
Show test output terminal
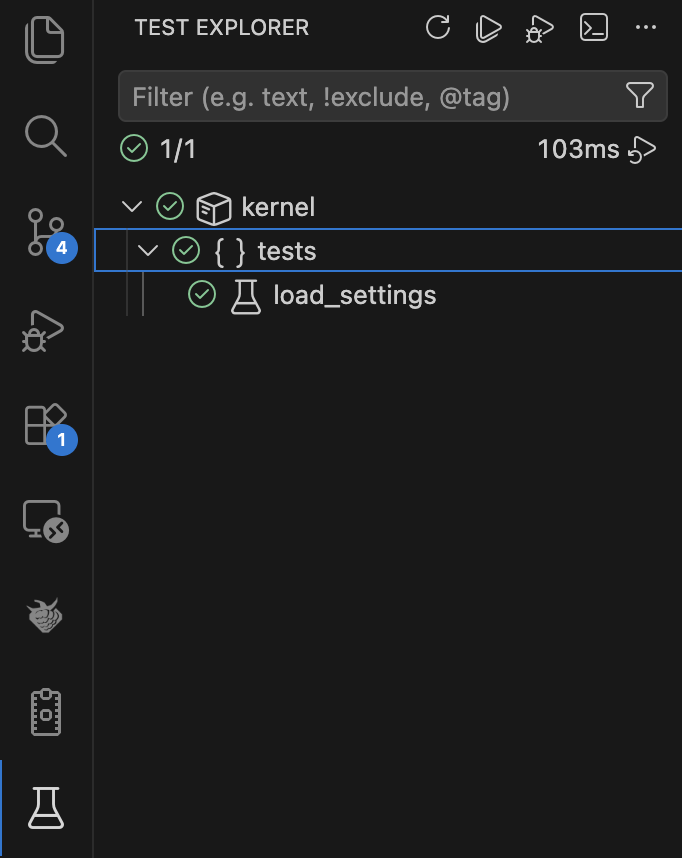pyautogui.click(x=594, y=28)
